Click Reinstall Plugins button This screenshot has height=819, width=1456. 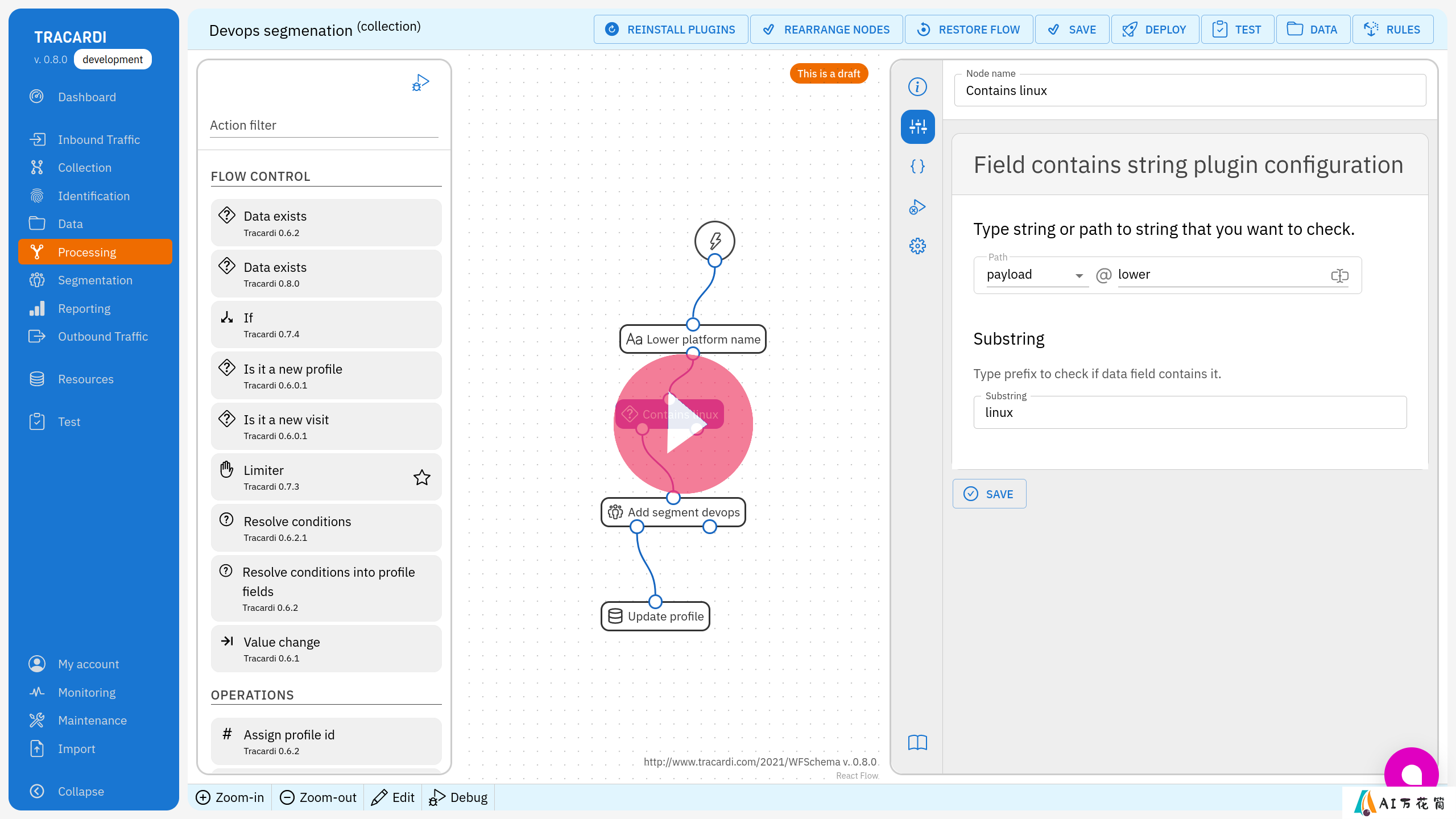(x=671, y=30)
